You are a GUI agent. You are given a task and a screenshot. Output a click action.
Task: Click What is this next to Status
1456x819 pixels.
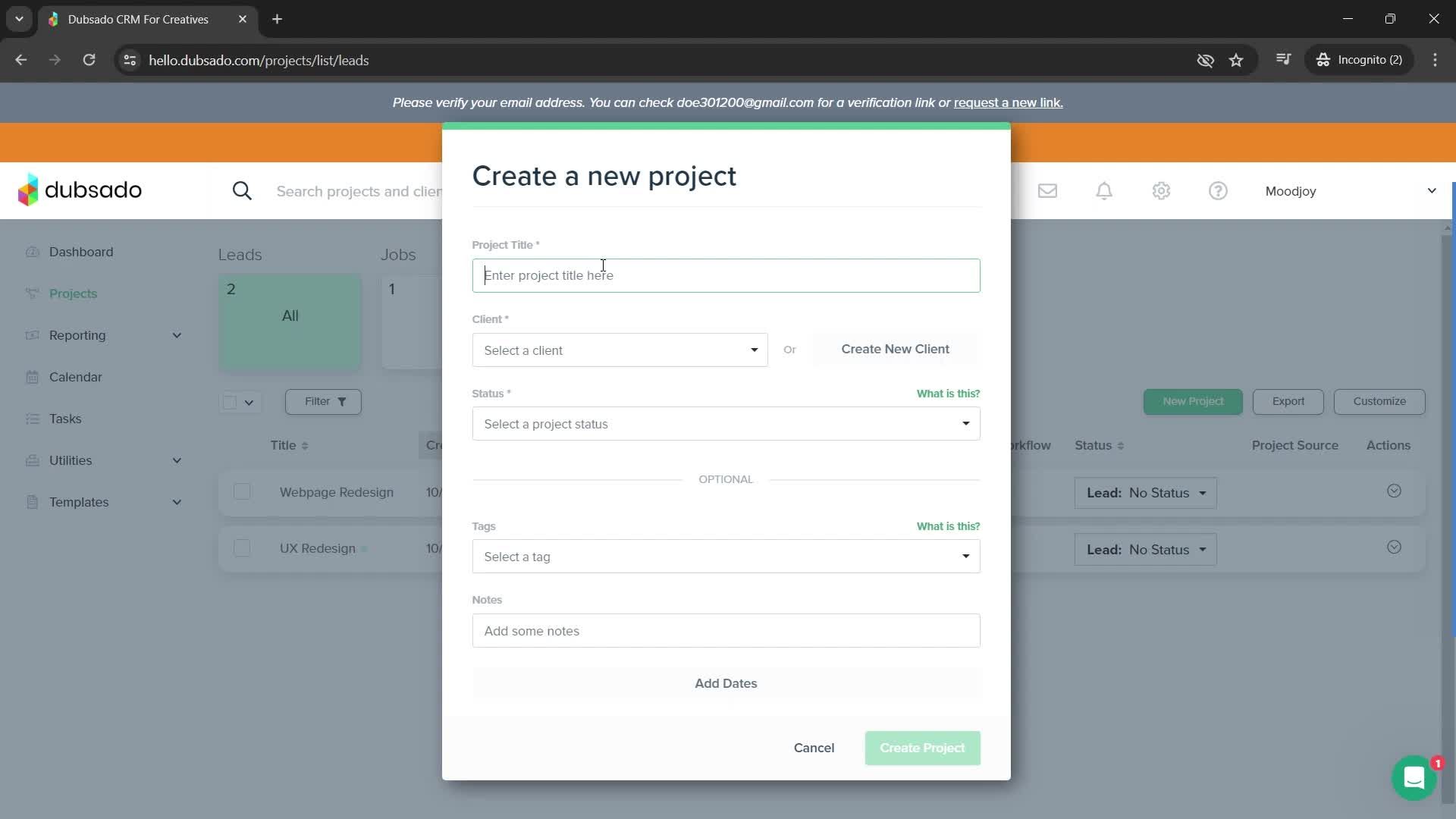pyautogui.click(x=948, y=394)
